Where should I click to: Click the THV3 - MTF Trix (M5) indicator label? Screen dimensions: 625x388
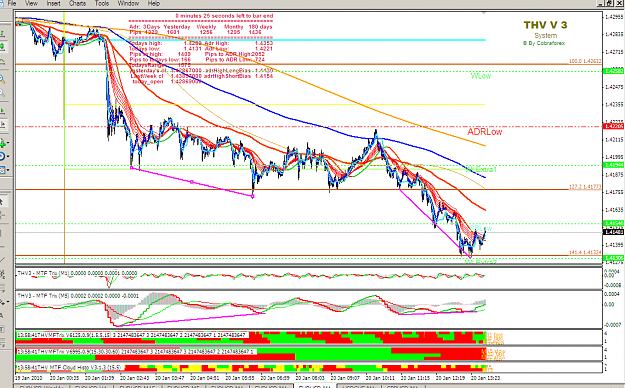pyautogui.click(x=78, y=295)
